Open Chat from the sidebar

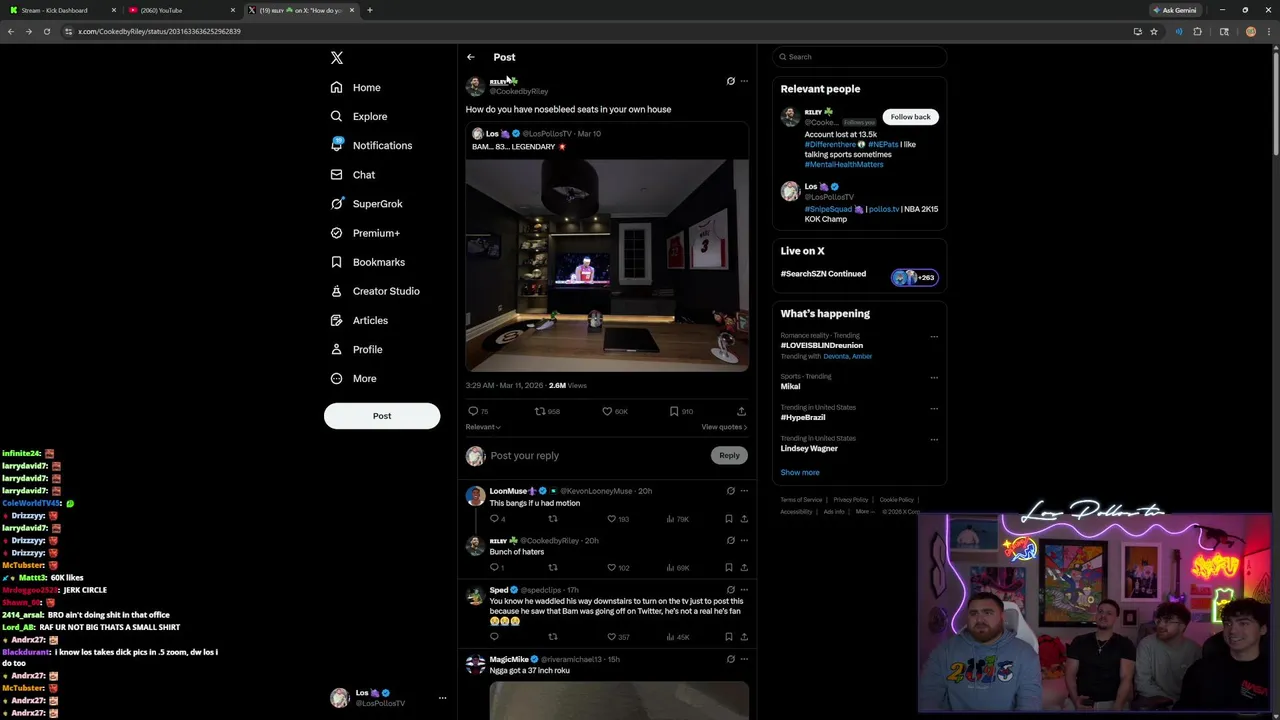[352, 174]
